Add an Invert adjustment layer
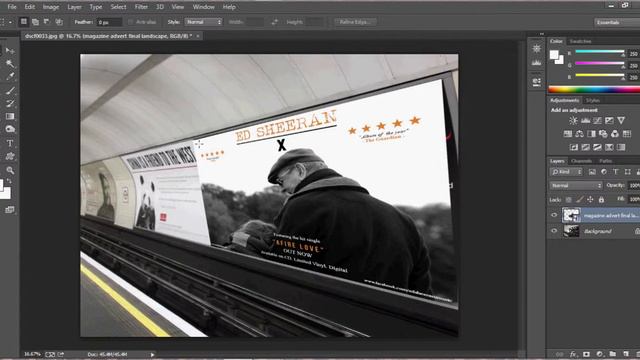Viewport: 640px width, 360px height. [x=573, y=147]
